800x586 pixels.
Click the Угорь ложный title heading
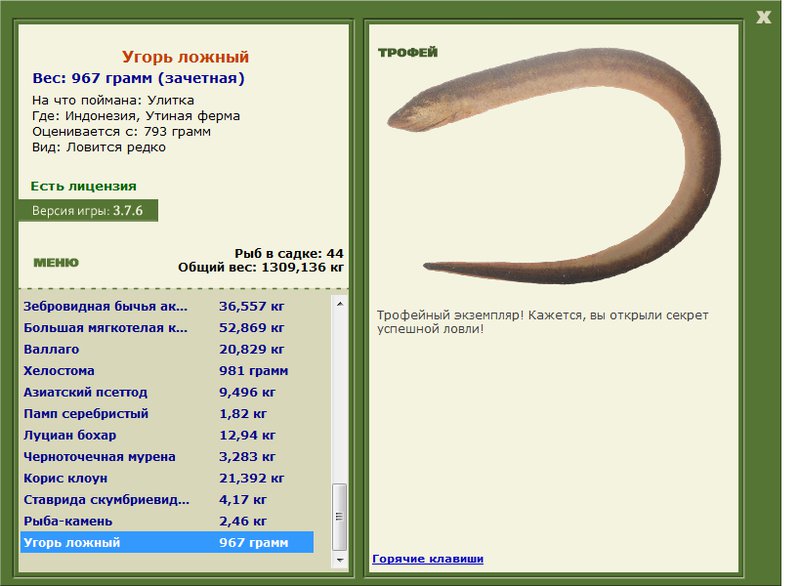(185, 57)
